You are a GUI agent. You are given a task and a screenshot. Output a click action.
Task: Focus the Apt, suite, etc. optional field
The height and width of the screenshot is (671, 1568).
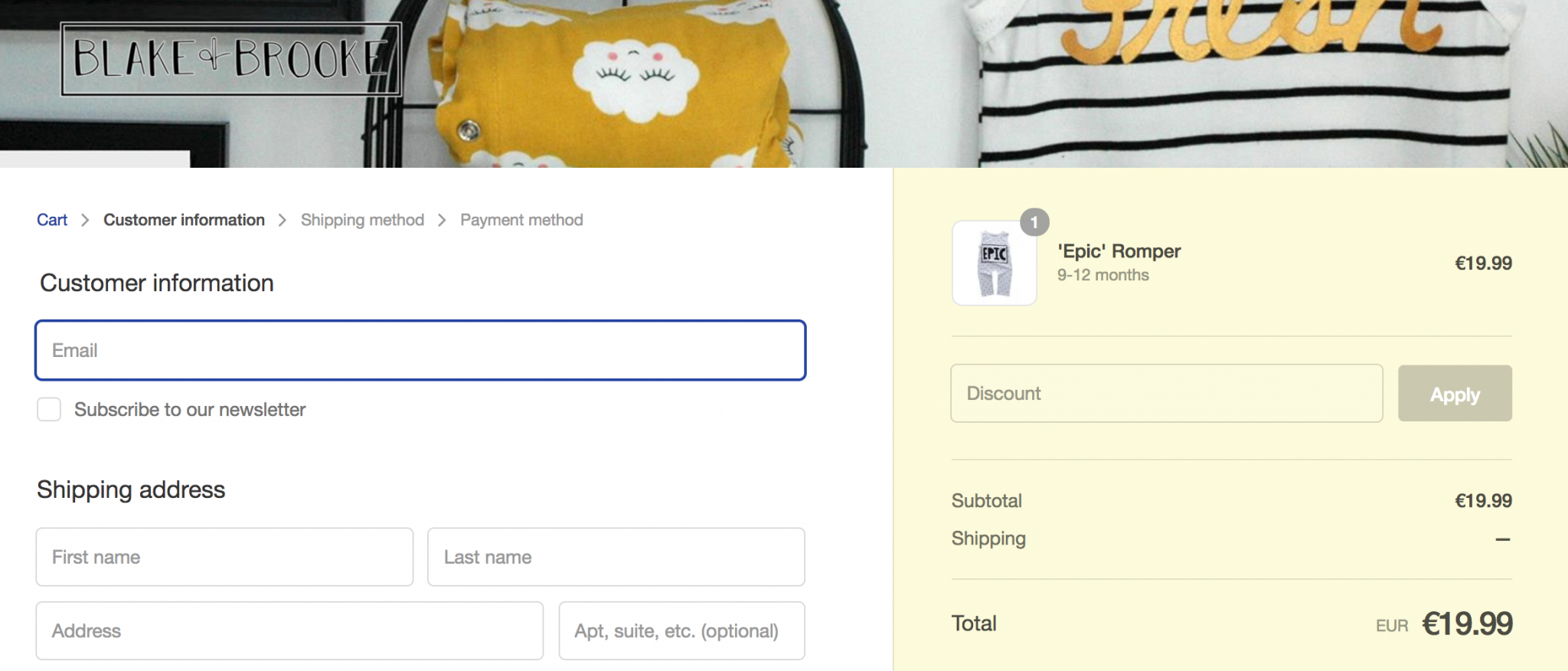(681, 630)
